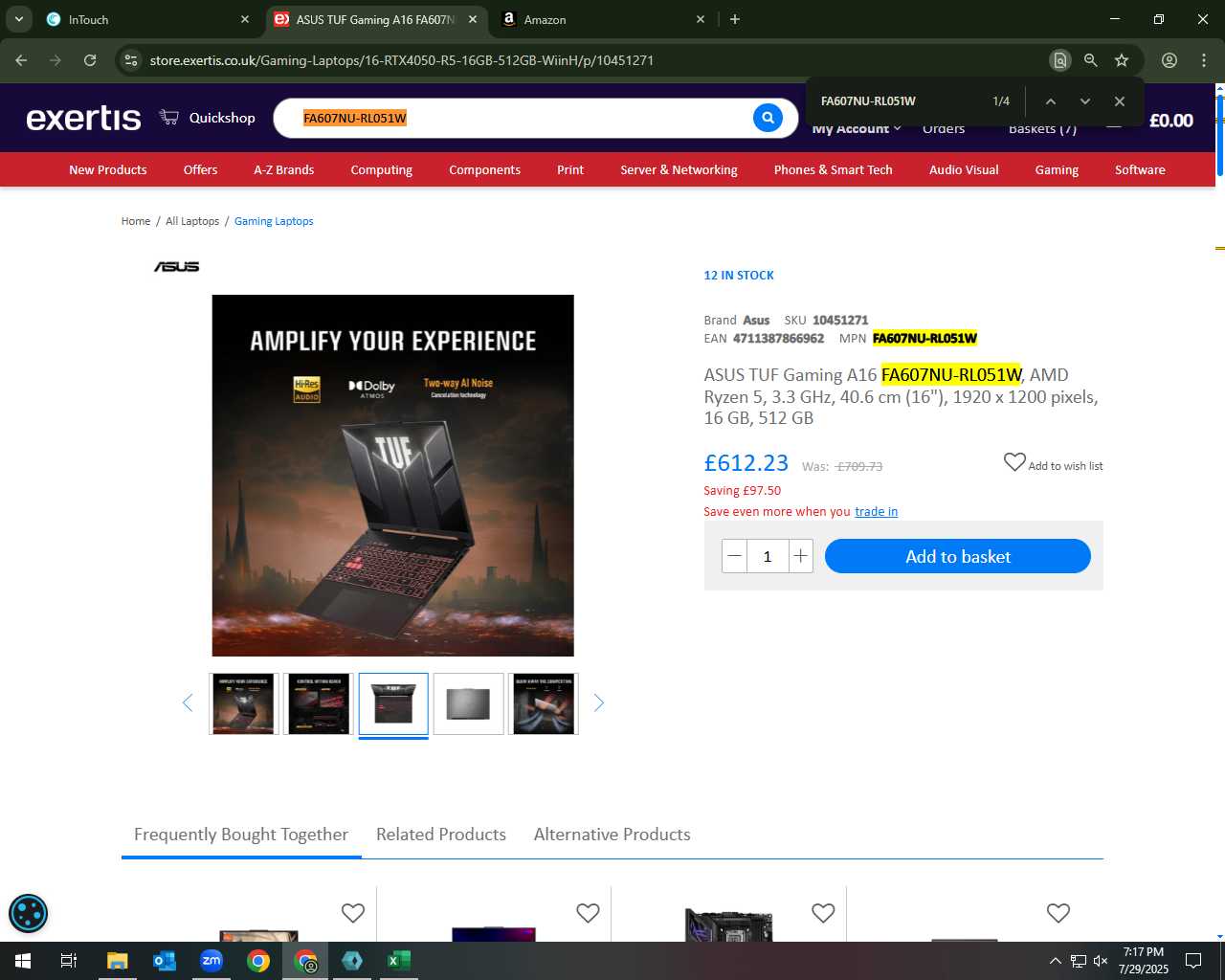Go to next find-in-page match
The height and width of the screenshot is (980, 1225).
click(1084, 101)
